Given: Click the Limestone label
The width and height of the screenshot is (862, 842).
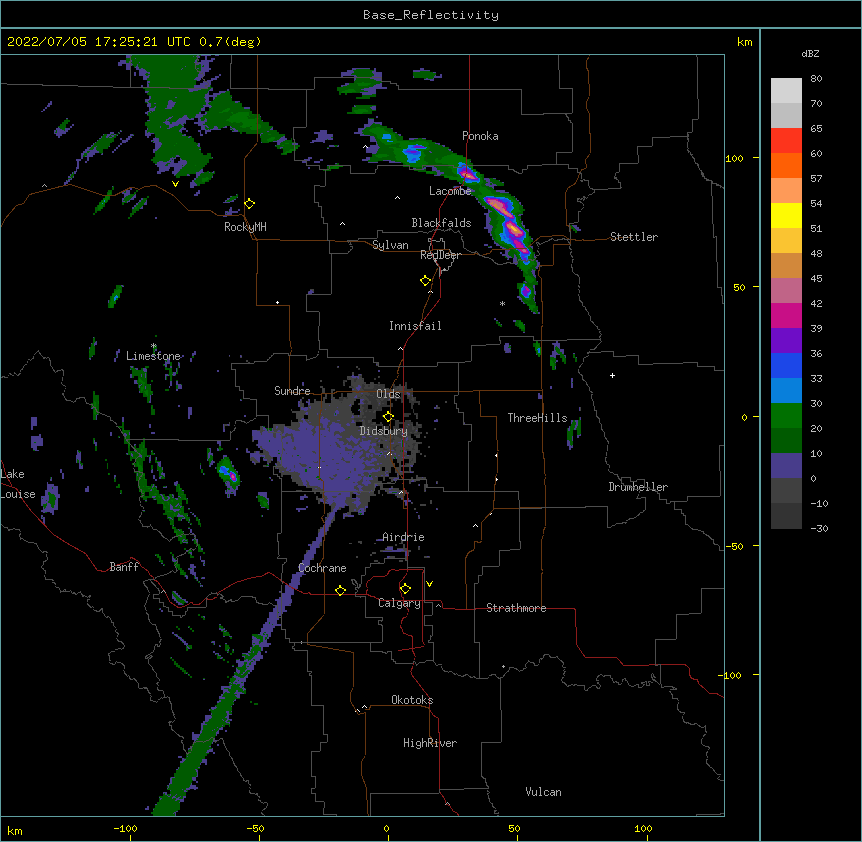Looking at the screenshot, I should coord(153,356).
